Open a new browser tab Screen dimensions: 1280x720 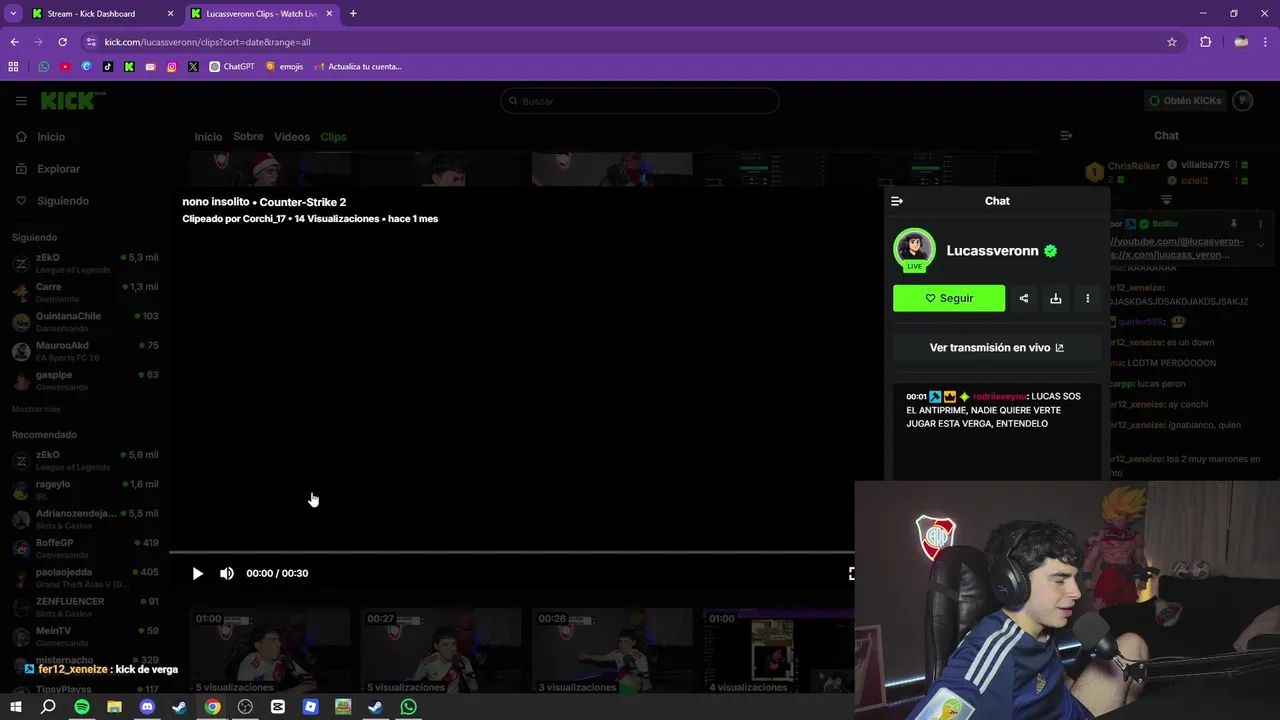click(x=353, y=14)
